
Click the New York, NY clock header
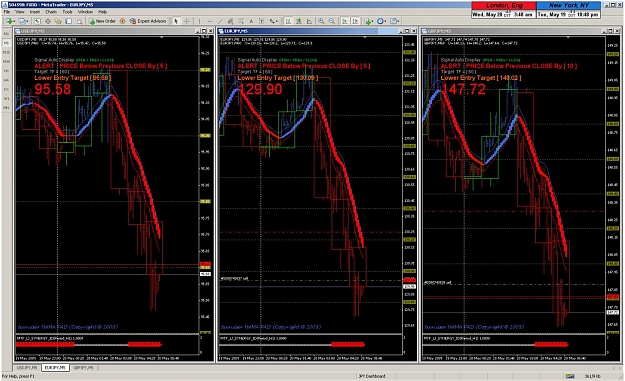point(568,6)
